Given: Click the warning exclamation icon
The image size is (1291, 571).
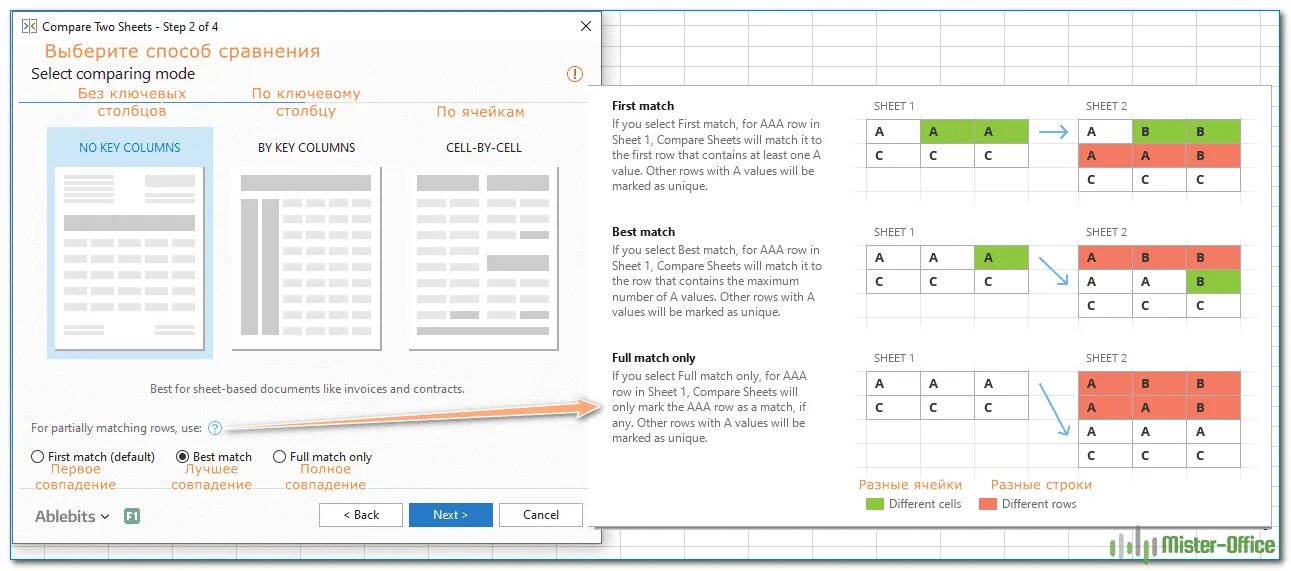Looking at the screenshot, I should tap(575, 74).
